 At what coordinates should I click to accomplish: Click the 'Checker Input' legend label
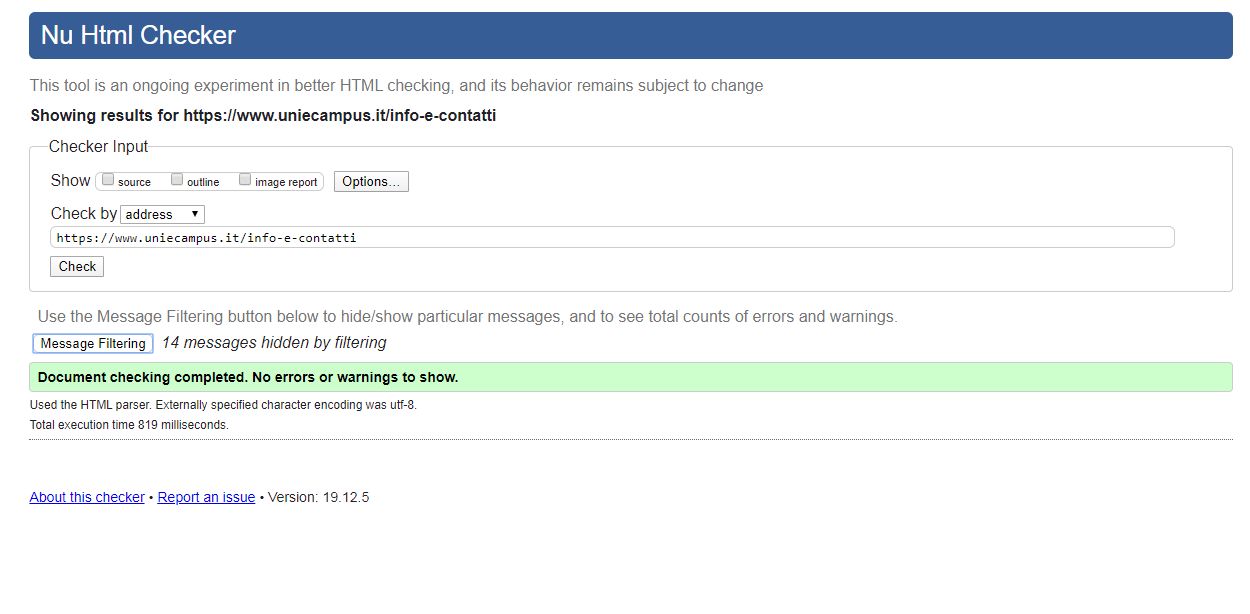coord(98,146)
